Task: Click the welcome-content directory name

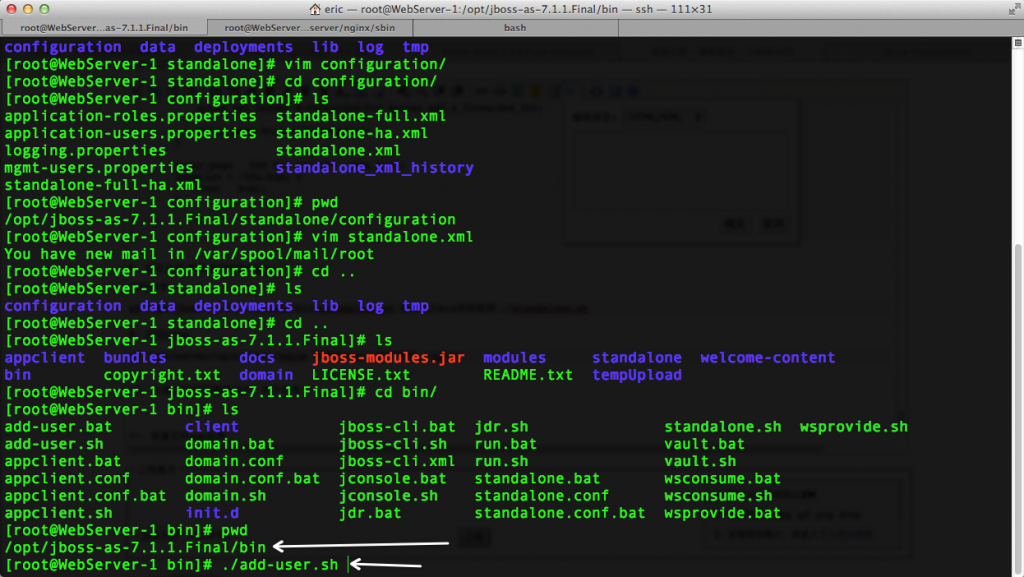Action: [x=767, y=358]
